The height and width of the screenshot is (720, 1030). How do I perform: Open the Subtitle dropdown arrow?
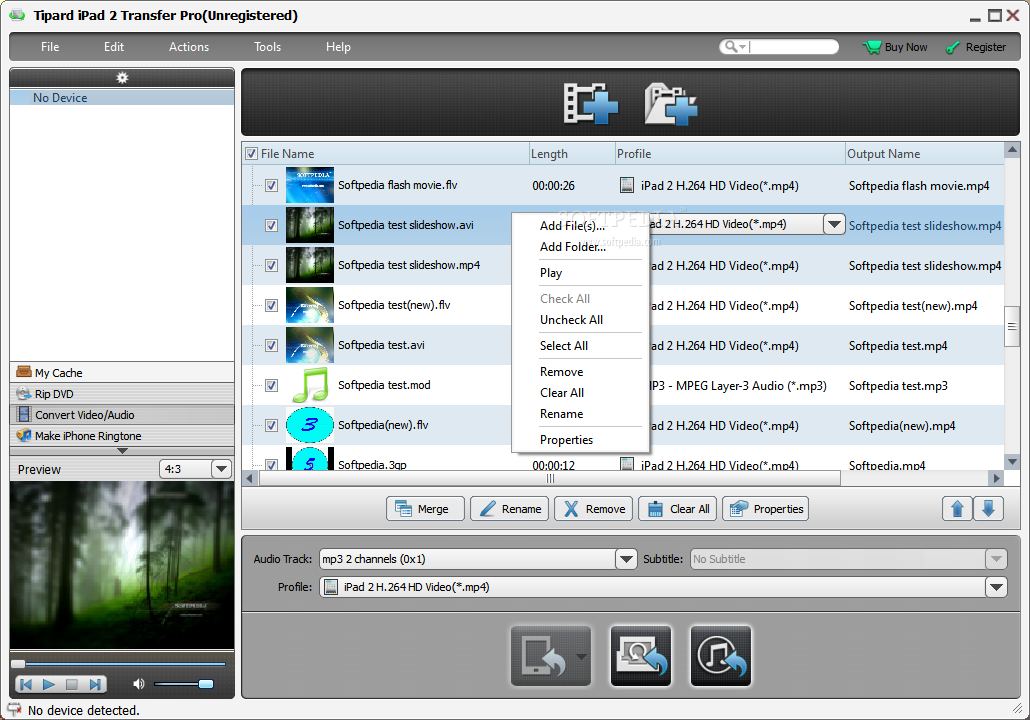point(996,559)
